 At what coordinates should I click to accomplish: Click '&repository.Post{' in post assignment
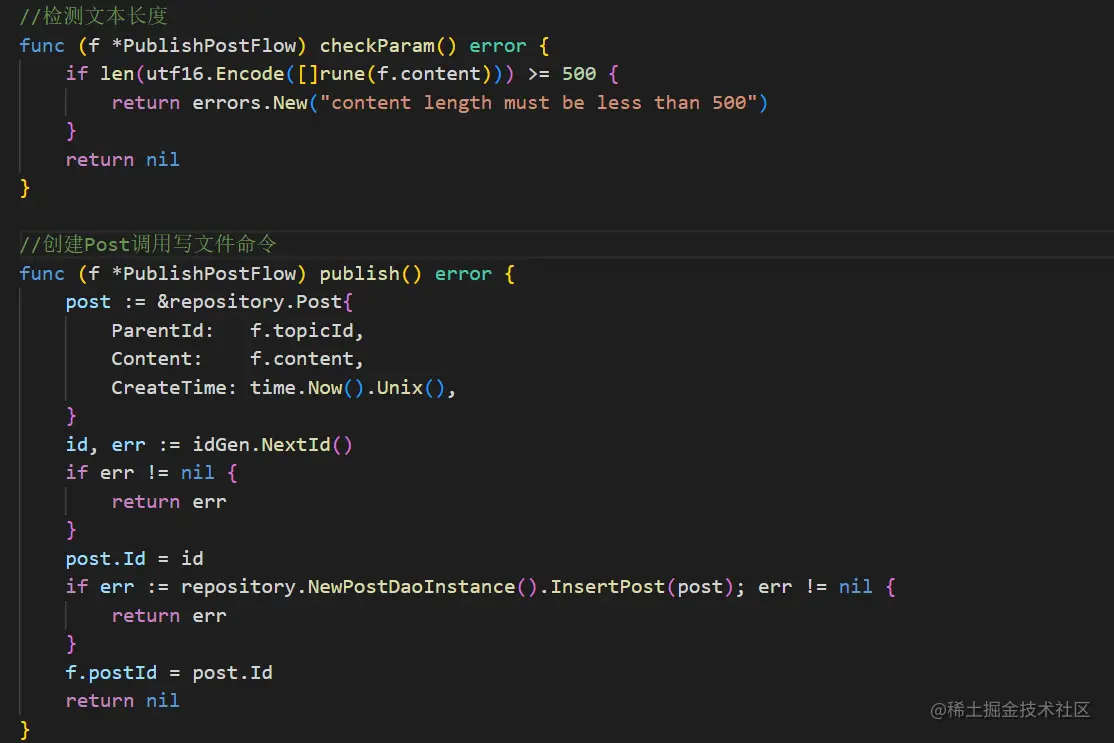(255, 302)
